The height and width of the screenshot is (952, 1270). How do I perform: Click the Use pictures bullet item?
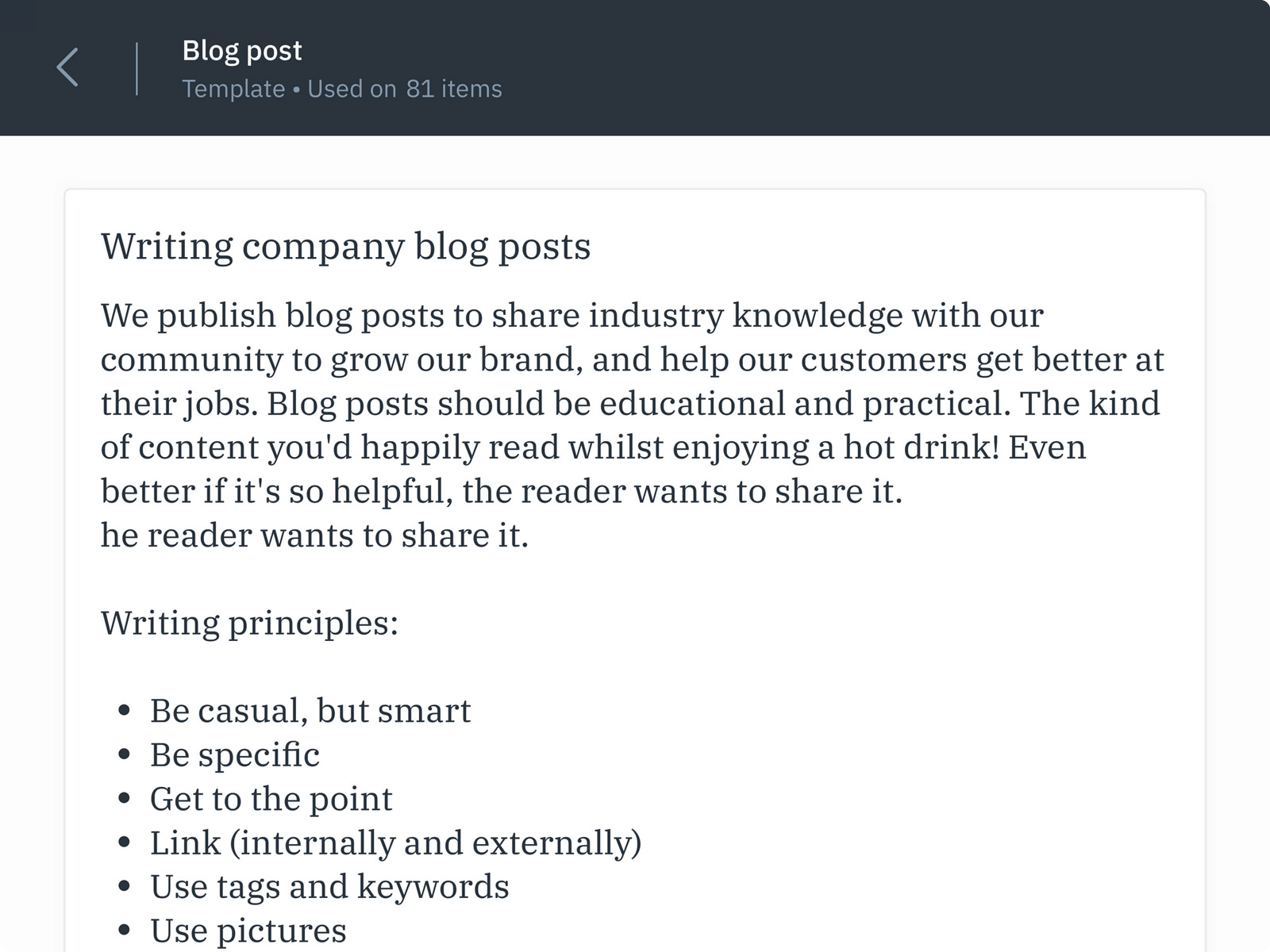[x=249, y=929]
